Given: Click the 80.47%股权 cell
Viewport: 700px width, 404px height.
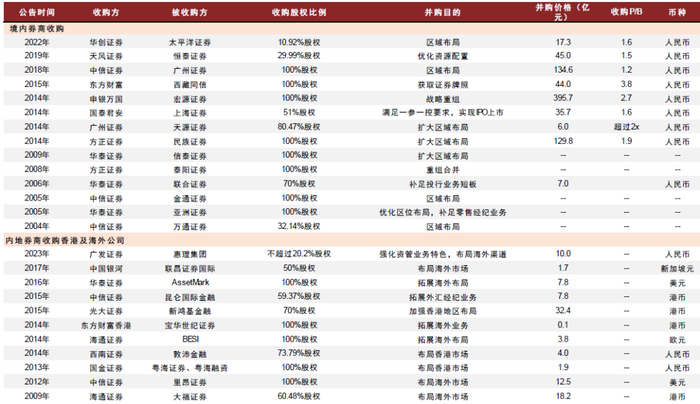Looking at the screenshot, I should [x=299, y=127].
